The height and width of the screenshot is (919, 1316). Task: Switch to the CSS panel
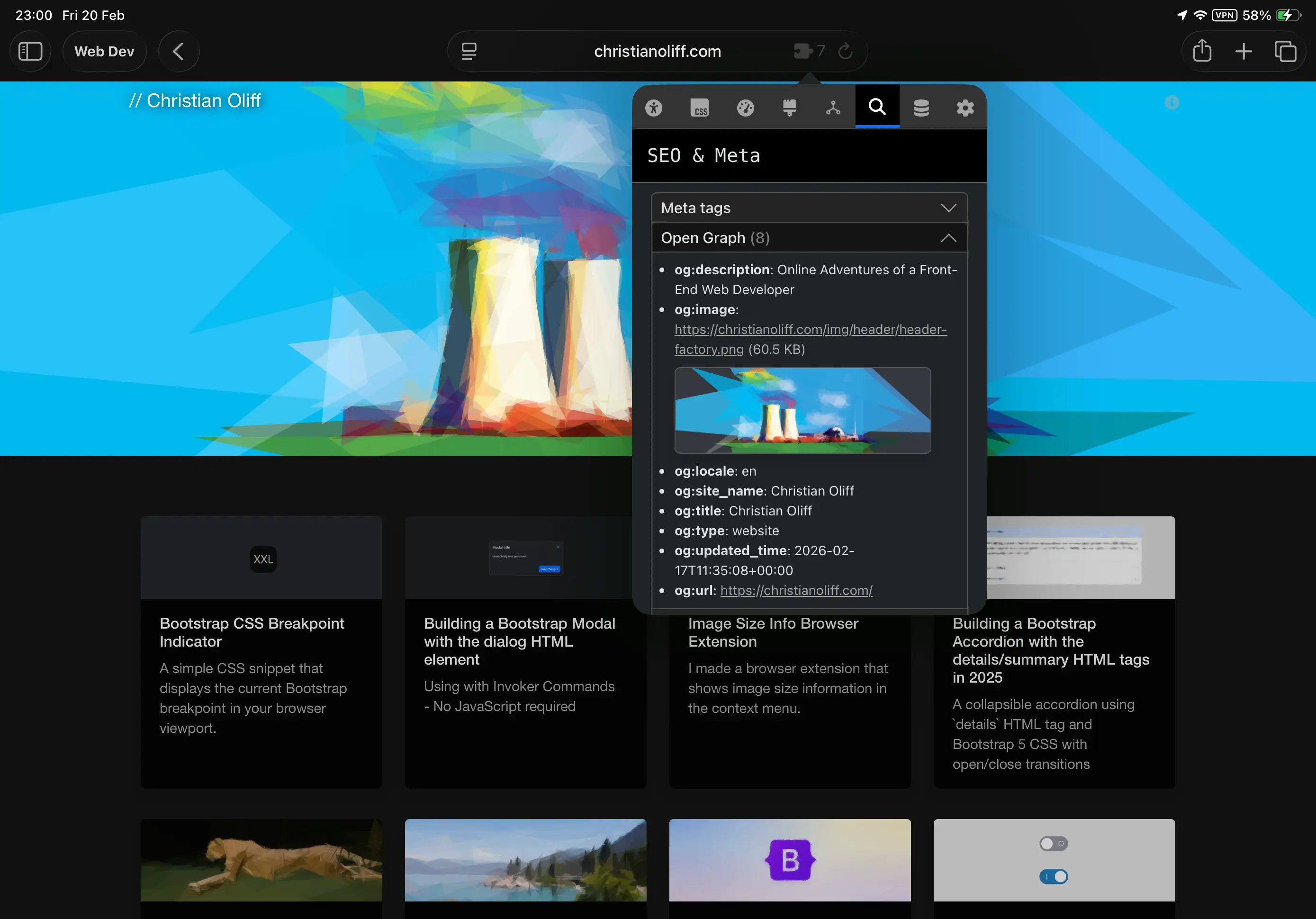tap(700, 107)
